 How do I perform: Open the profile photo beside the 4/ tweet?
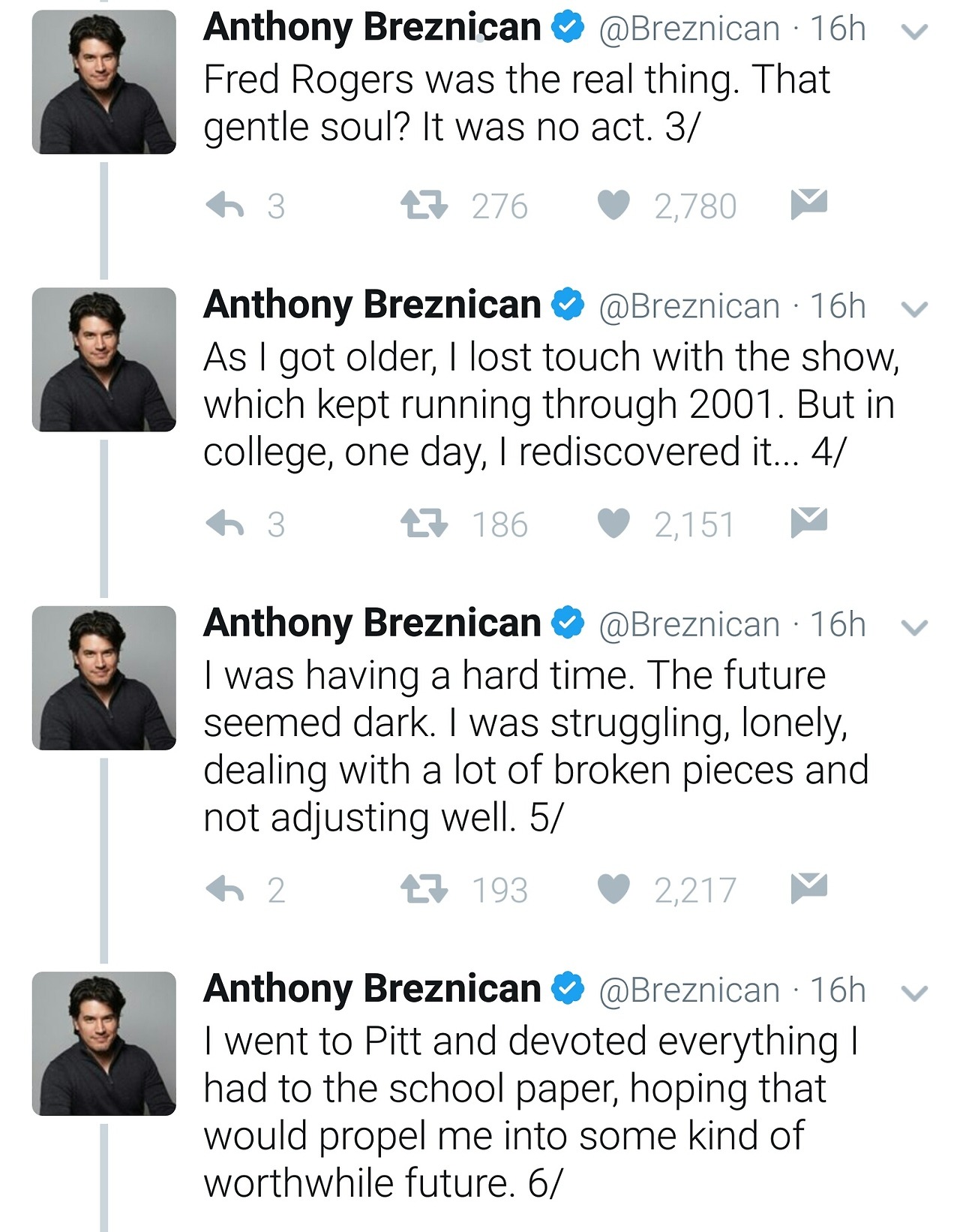point(104,359)
